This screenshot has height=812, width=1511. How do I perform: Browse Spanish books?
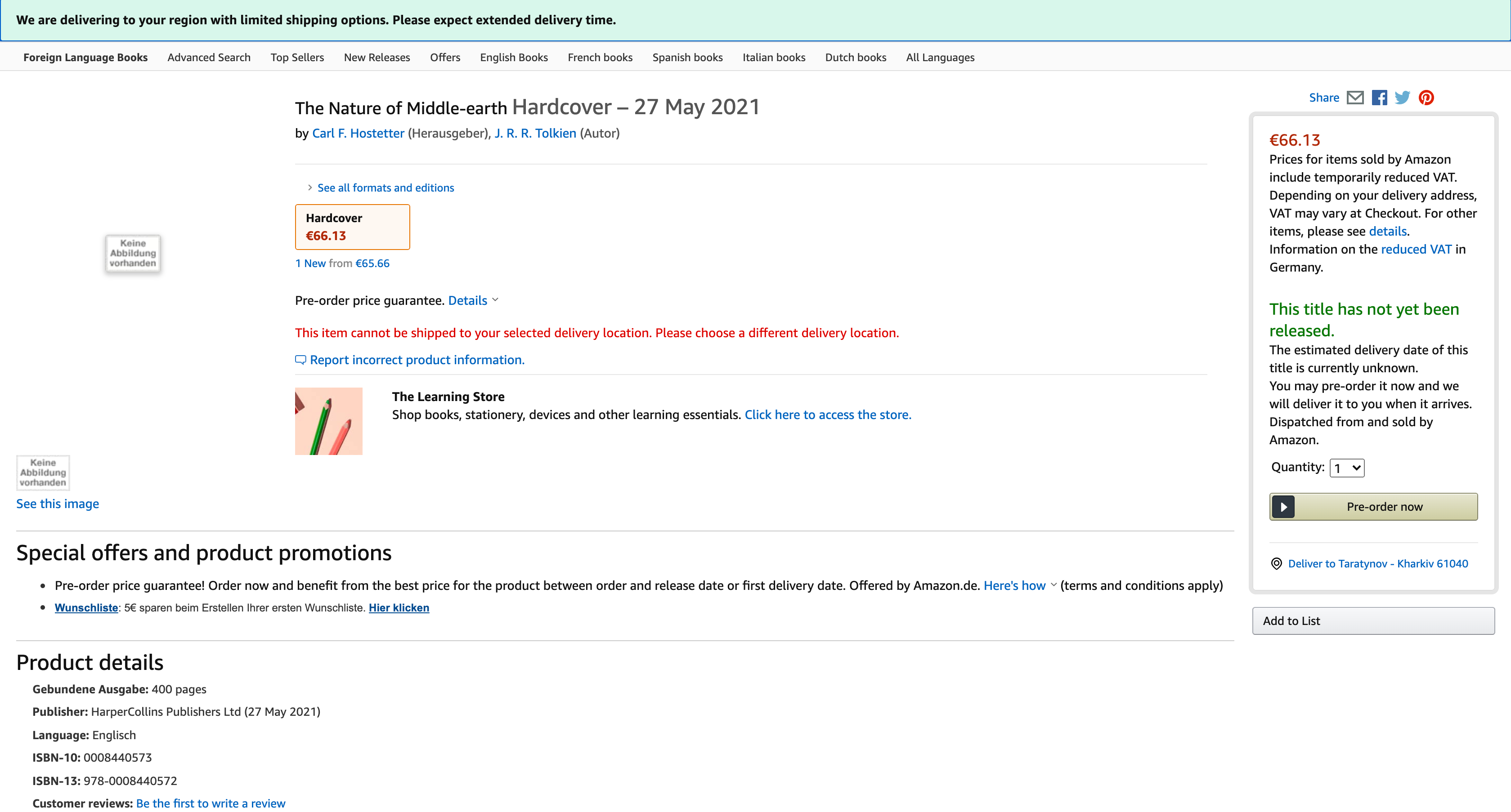point(687,58)
